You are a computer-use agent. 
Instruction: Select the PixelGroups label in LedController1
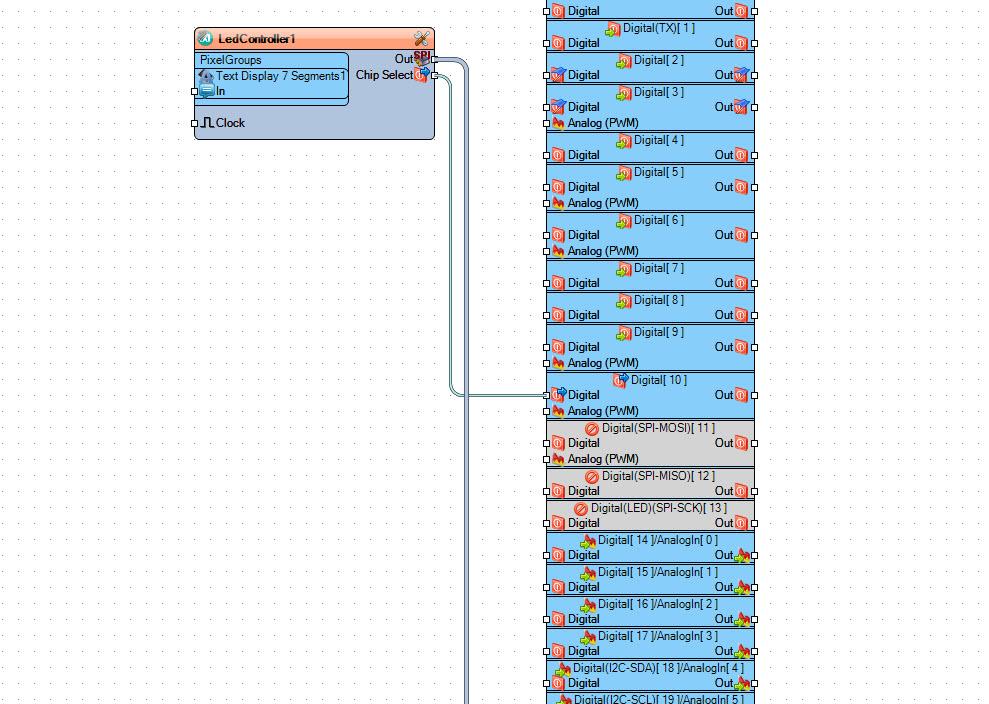pyautogui.click(x=231, y=60)
